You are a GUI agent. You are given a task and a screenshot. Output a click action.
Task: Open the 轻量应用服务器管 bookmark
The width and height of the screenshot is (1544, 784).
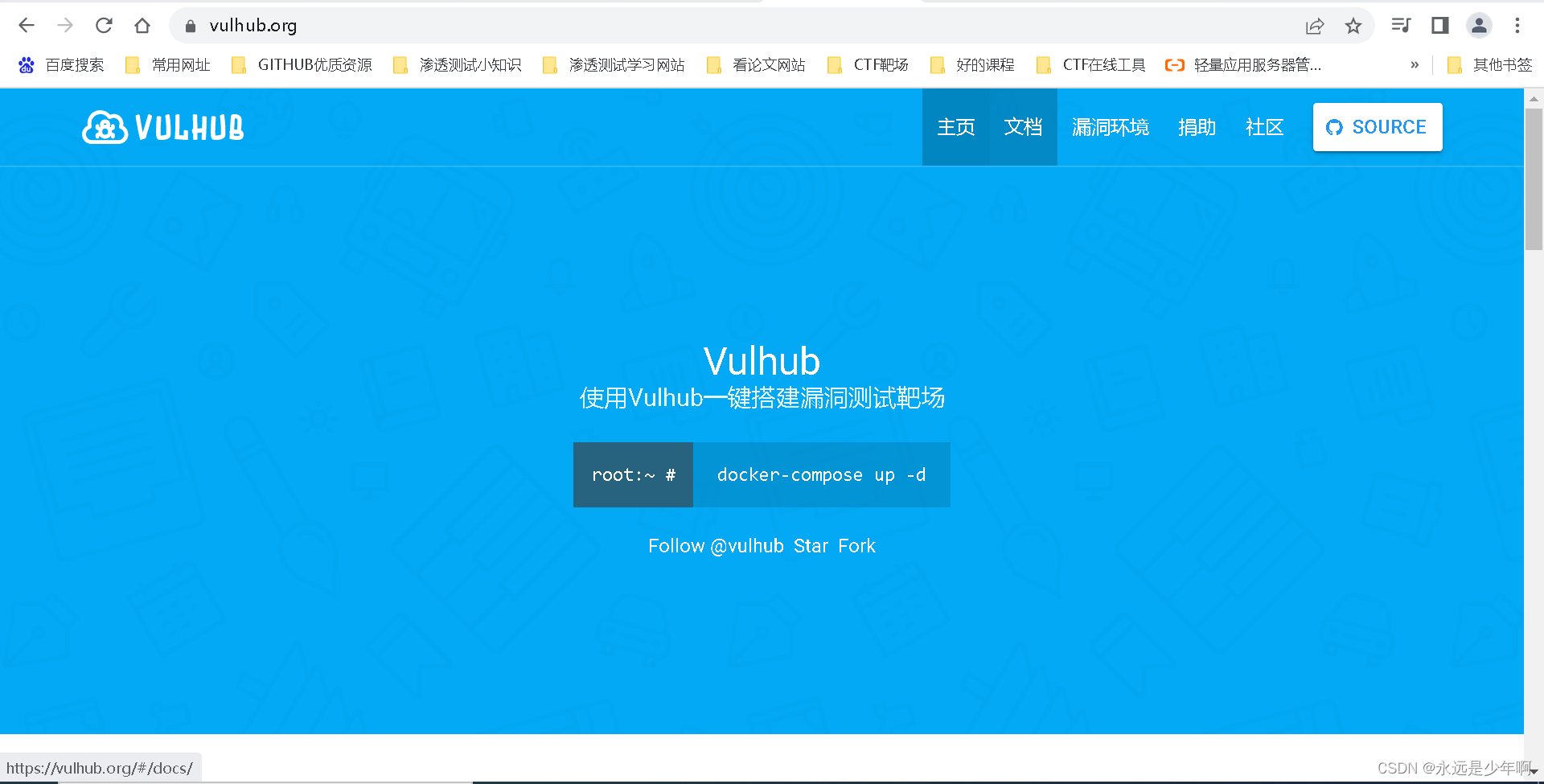(x=1243, y=65)
